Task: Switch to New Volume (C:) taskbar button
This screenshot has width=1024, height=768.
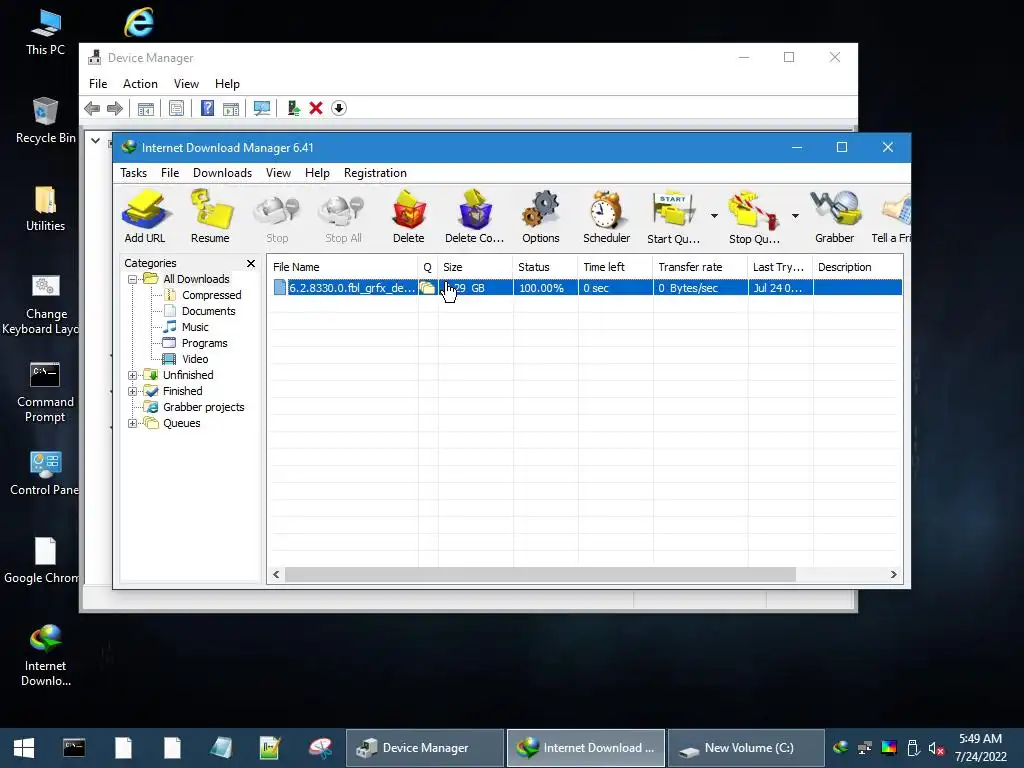Action: click(x=745, y=748)
